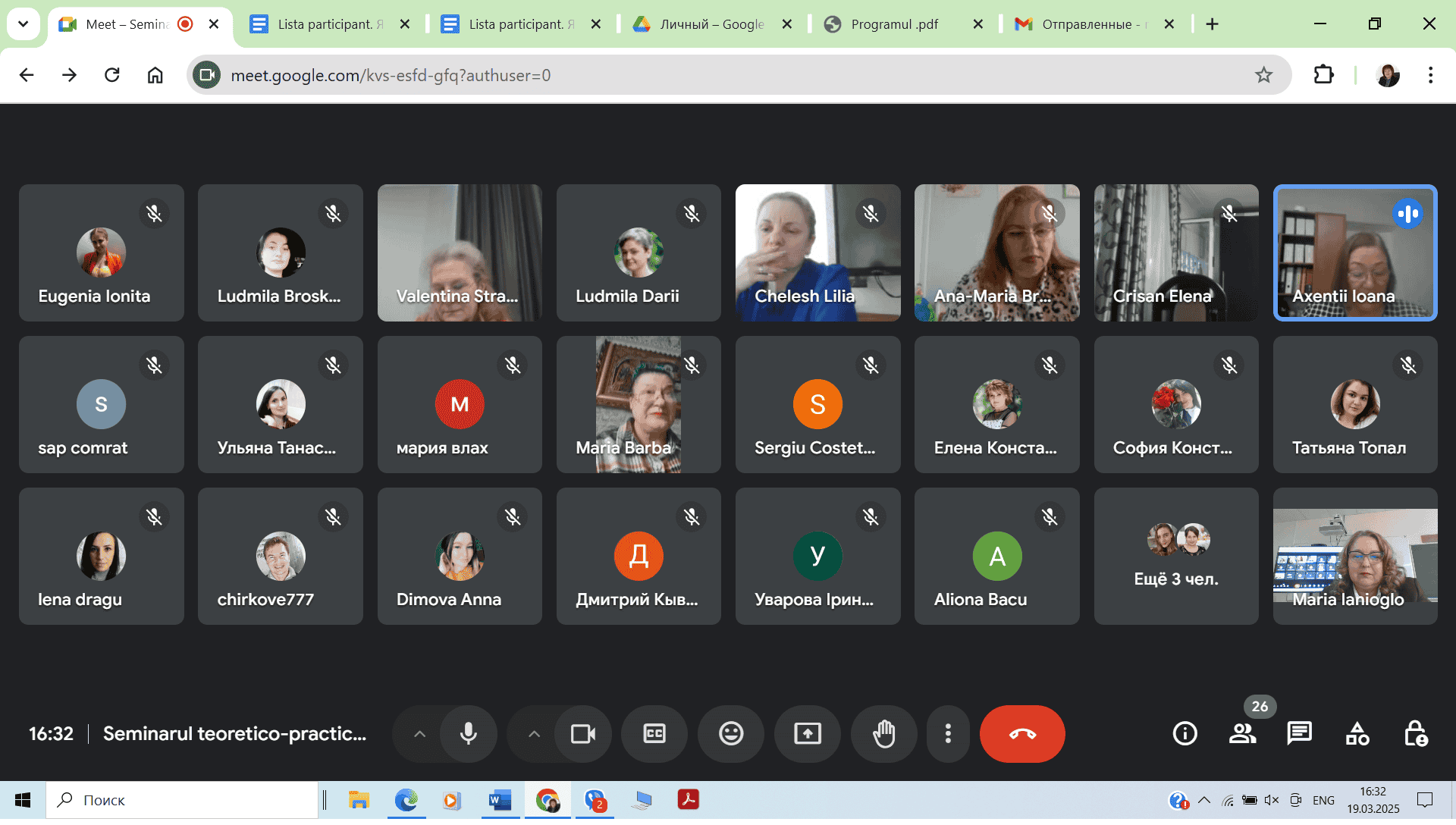This screenshot has width=1456, height=825.
Task: Click the Ещё 3 чел. tile
Action: [x=1175, y=557]
